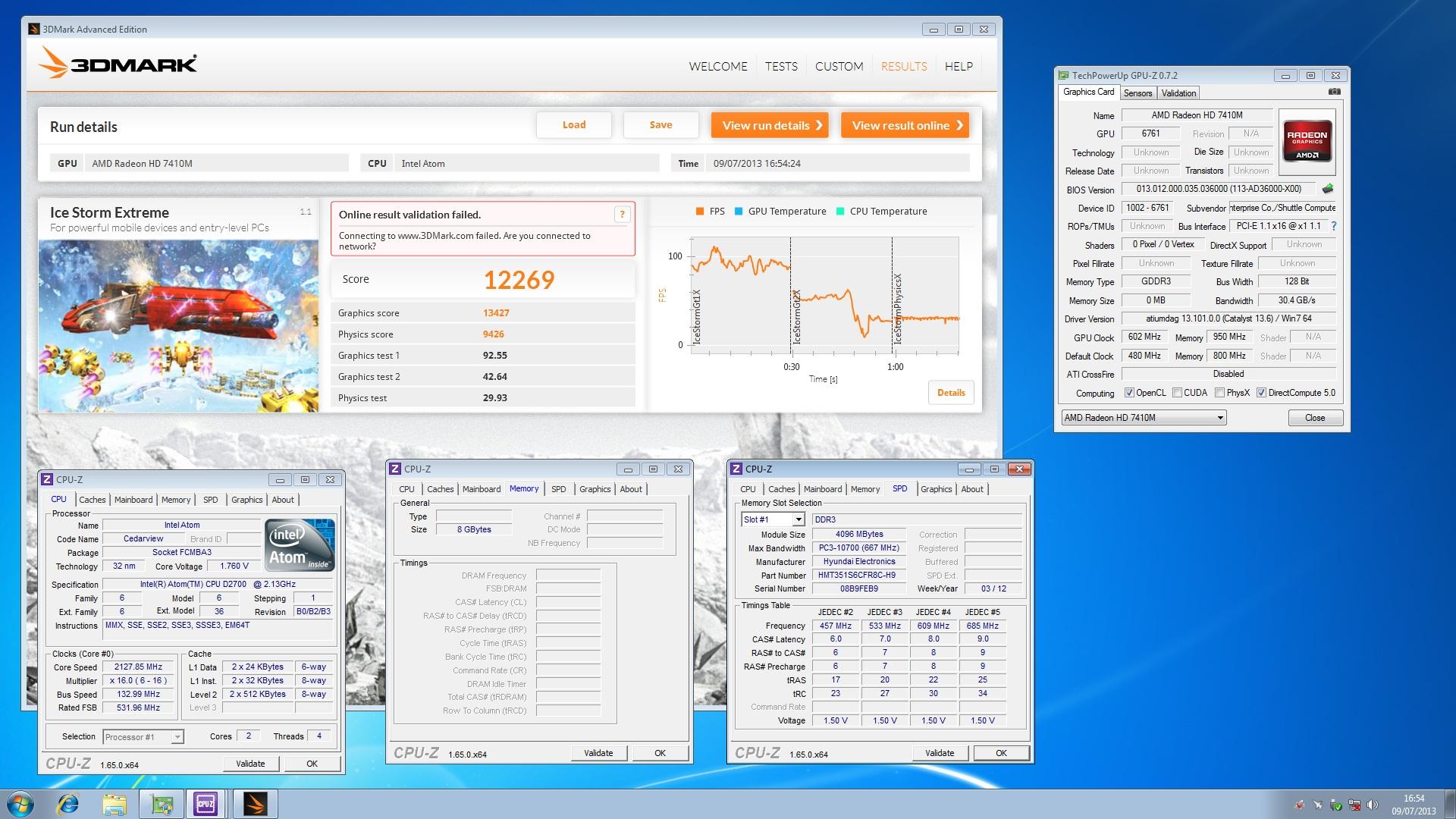Image resolution: width=1456 pixels, height=819 pixels.
Task: Click the taskbar clock showing 16:54
Action: pyautogui.click(x=1414, y=805)
